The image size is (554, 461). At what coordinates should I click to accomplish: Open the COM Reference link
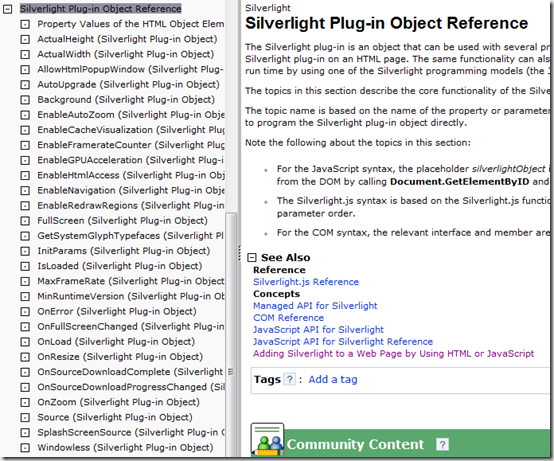pos(288,318)
